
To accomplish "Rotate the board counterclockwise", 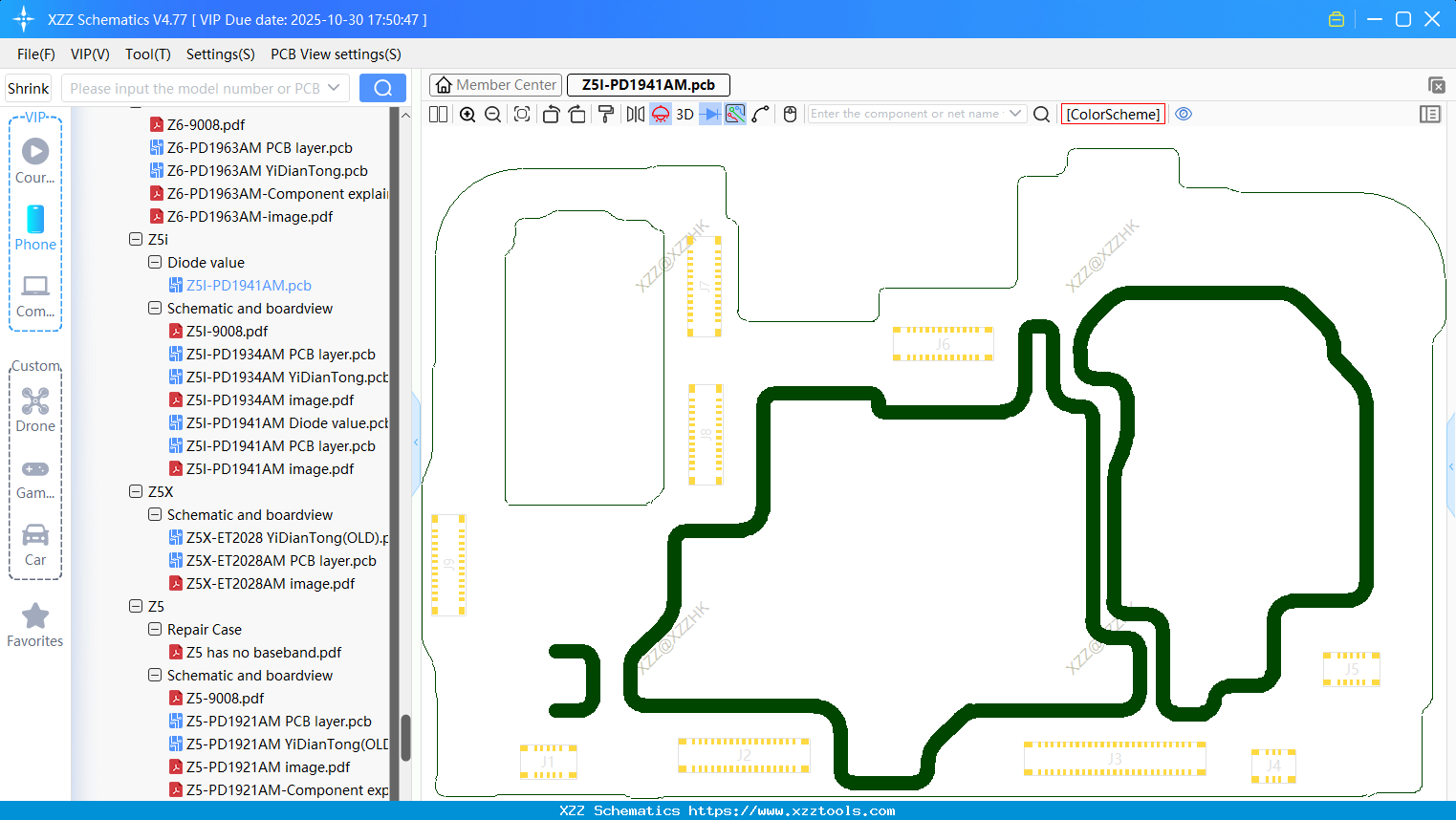I will 551,115.
